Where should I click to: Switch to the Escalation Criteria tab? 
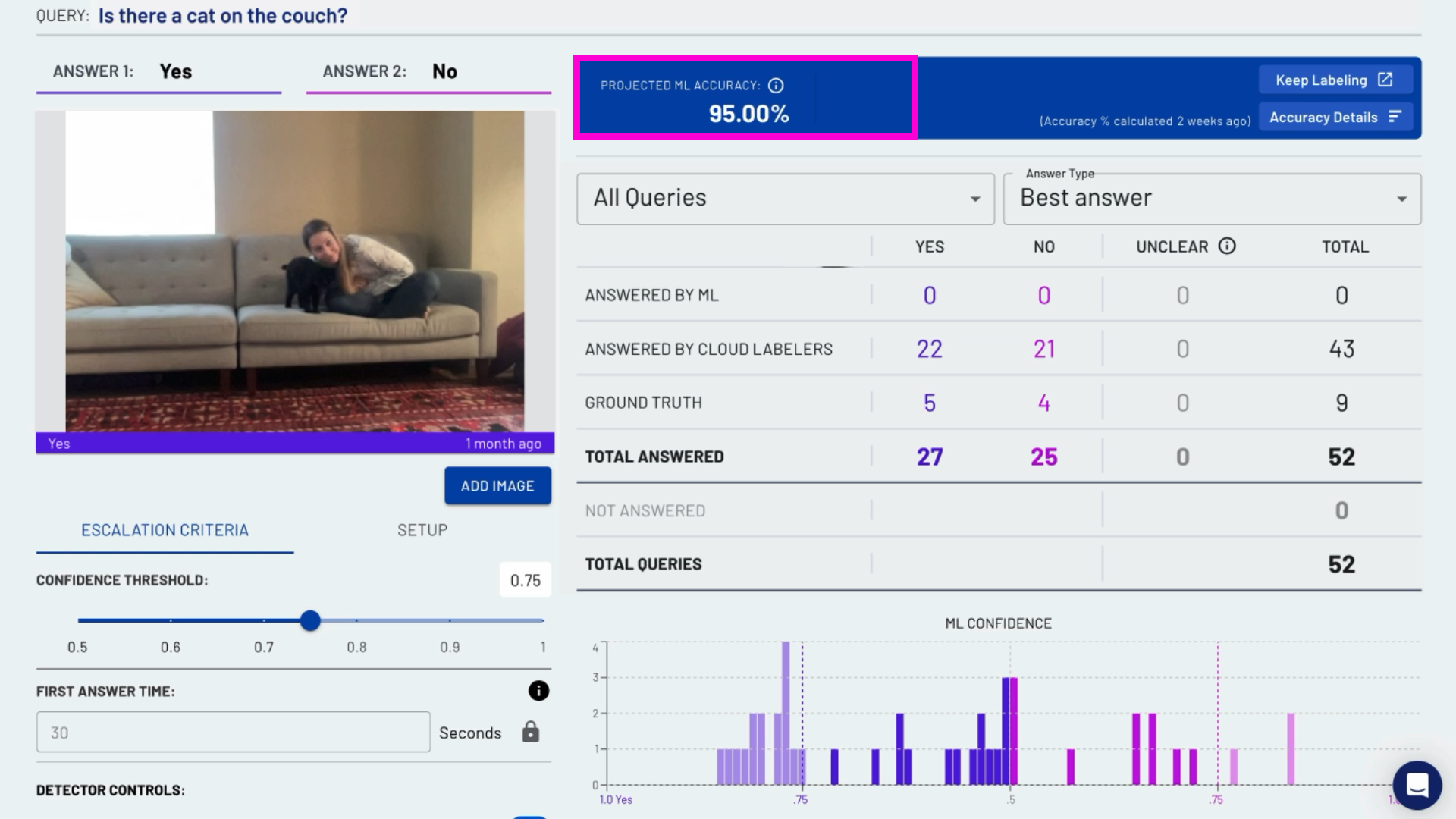165,530
